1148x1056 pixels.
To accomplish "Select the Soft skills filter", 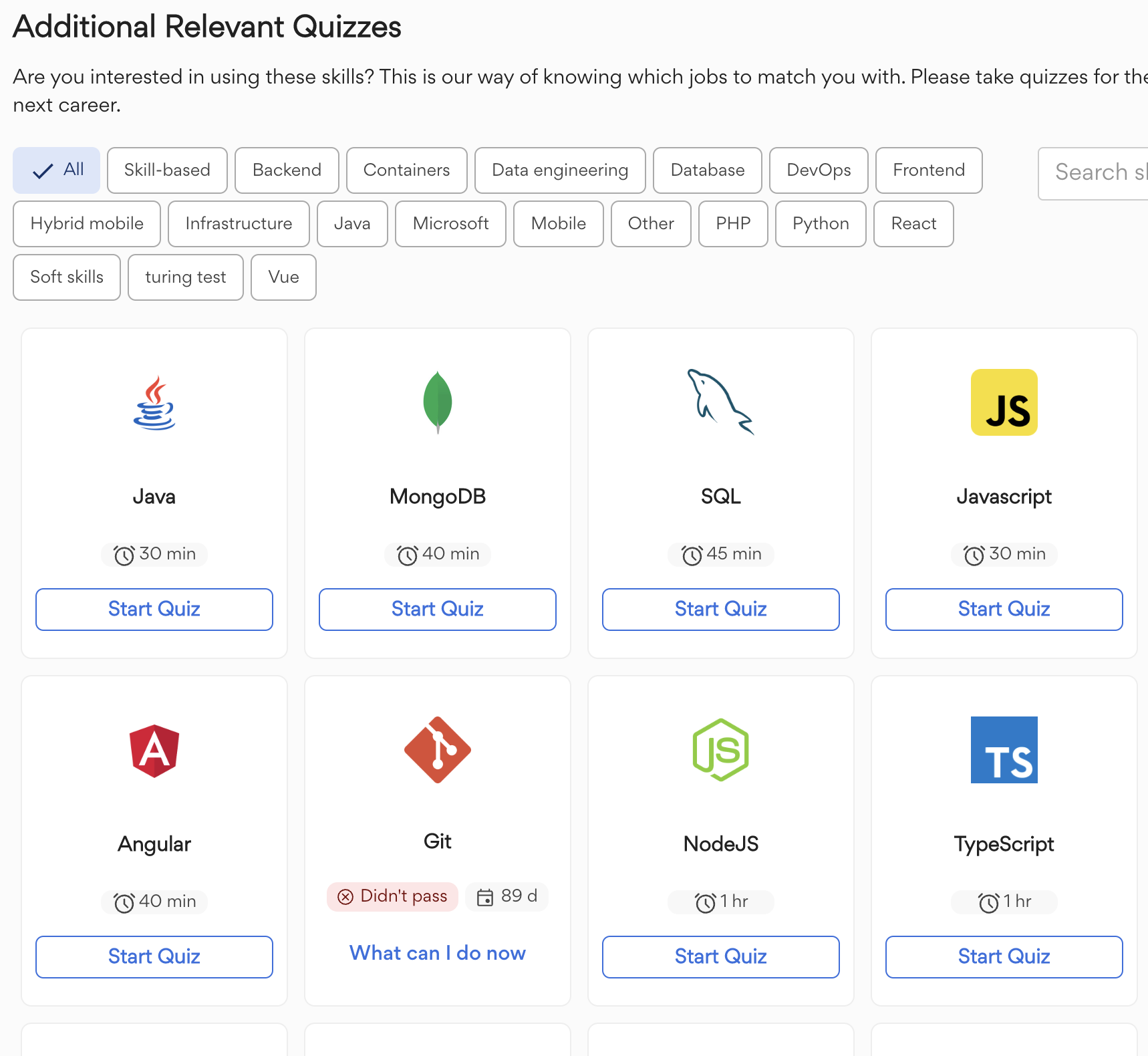I will pyautogui.click(x=67, y=277).
